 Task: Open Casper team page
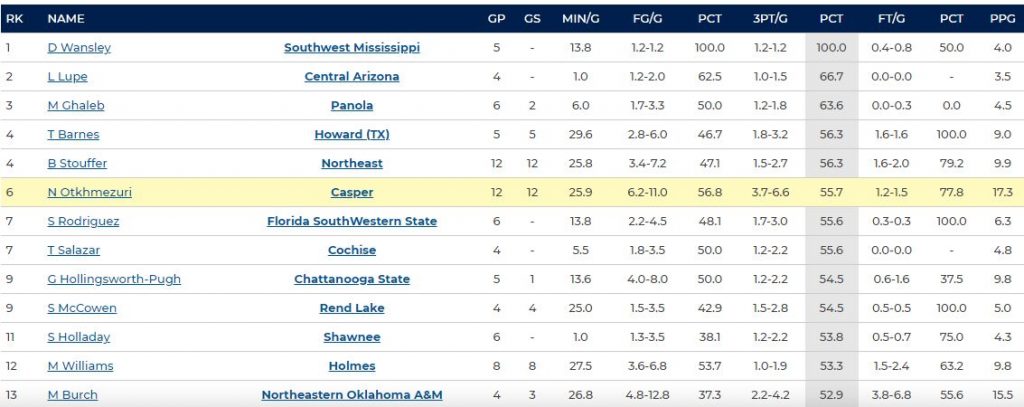352,193
